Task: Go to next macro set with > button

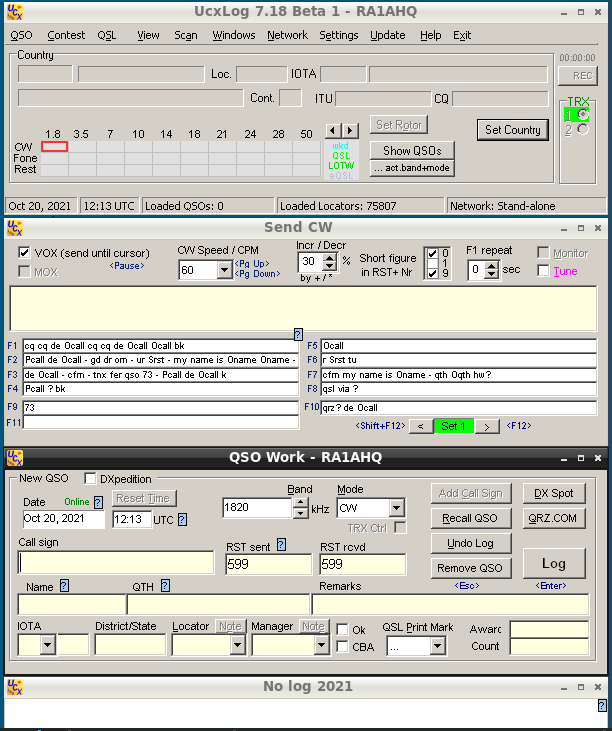Action: point(487,426)
